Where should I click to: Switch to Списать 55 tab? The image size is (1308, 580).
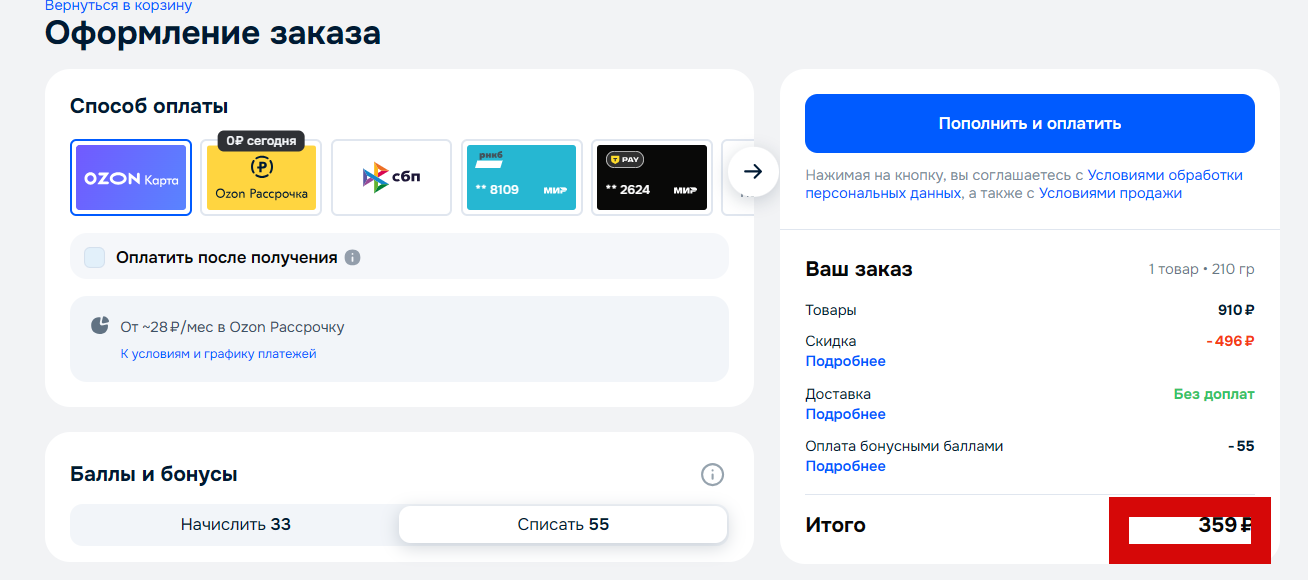[x=563, y=524]
